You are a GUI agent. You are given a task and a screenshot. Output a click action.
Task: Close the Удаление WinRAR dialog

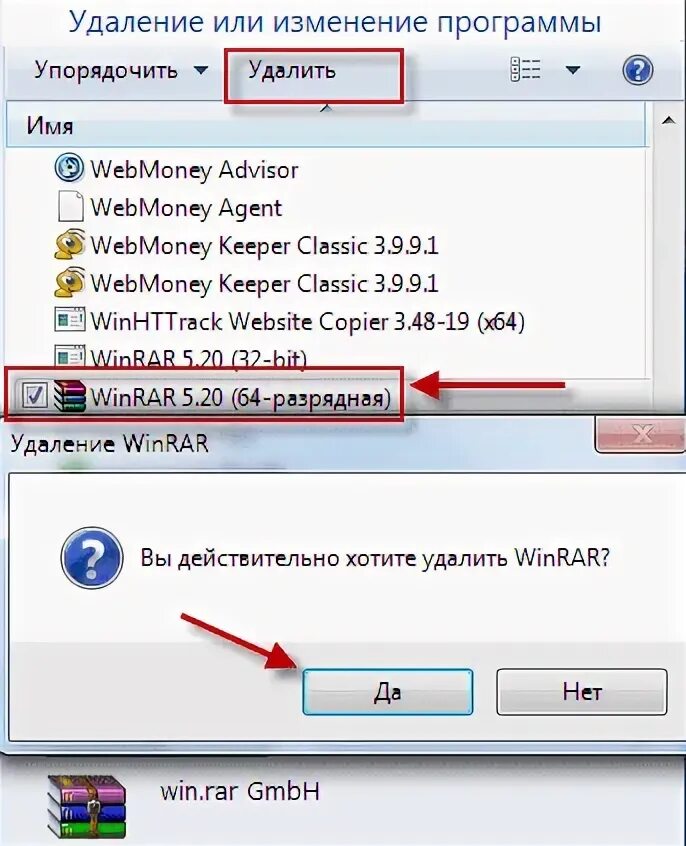click(x=640, y=434)
